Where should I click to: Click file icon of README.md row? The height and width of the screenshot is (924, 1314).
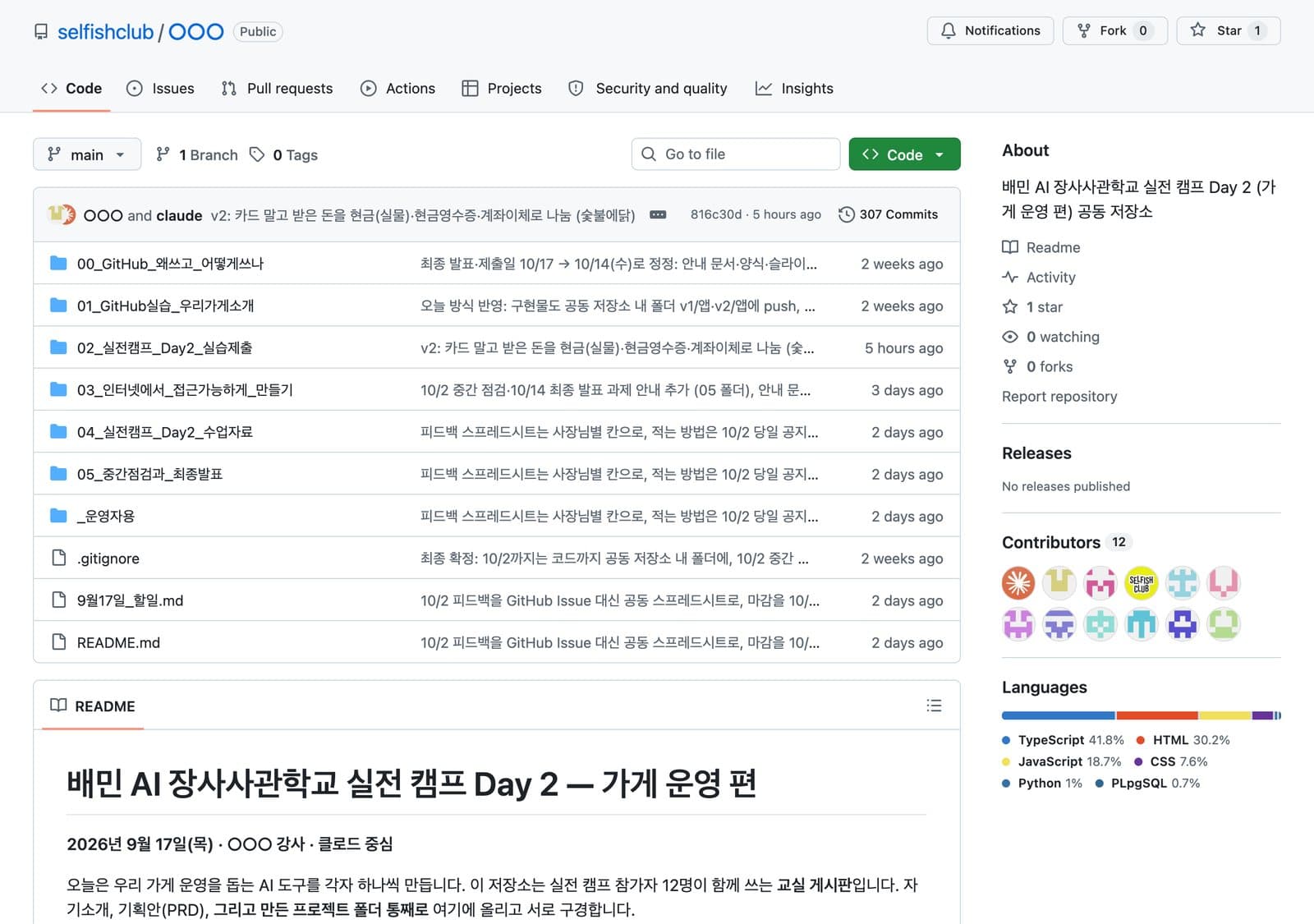58,642
